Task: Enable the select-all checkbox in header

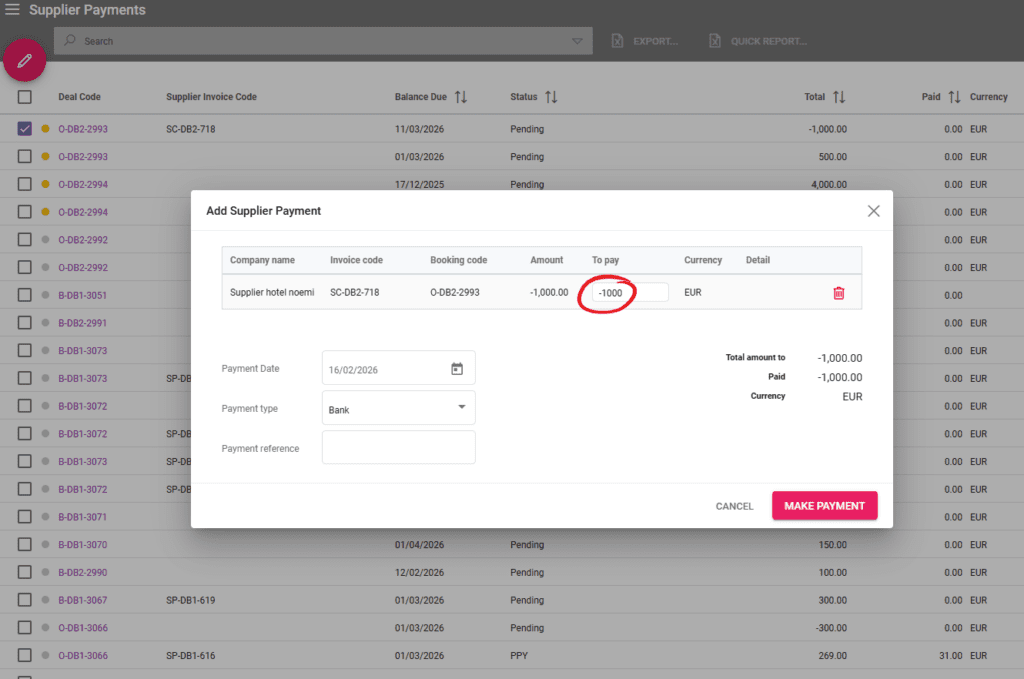Action: pos(24,96)
